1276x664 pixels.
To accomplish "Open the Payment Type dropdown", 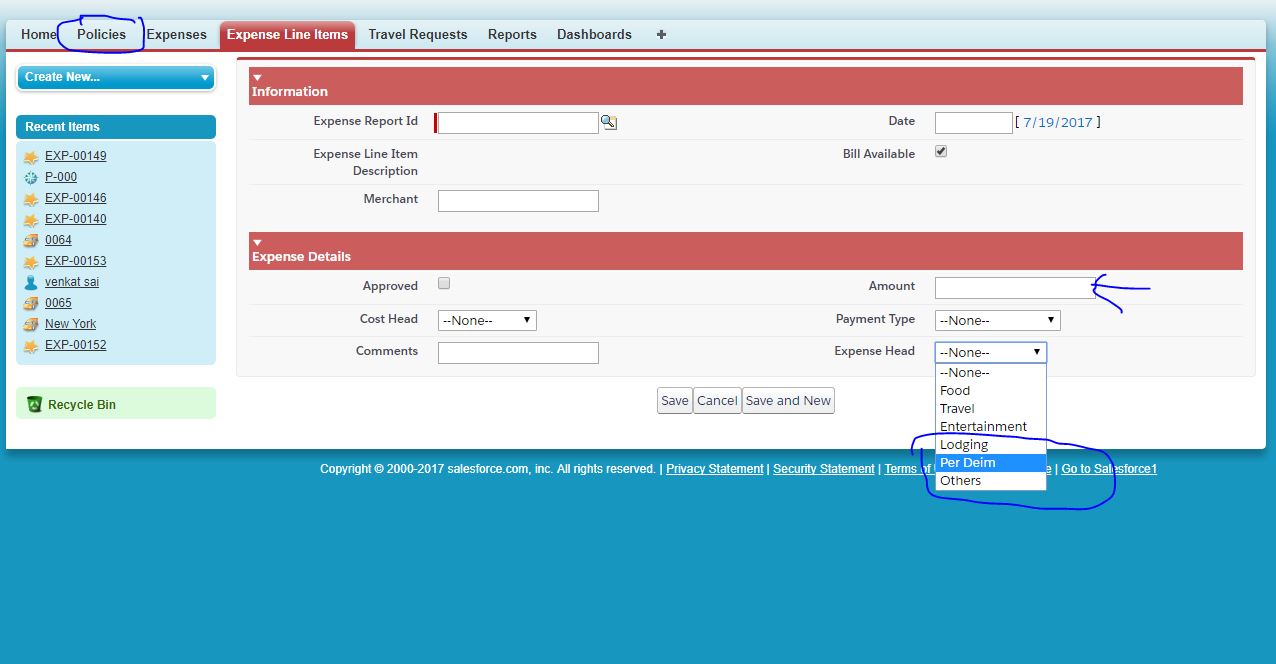I will click(x=997, y=320).
